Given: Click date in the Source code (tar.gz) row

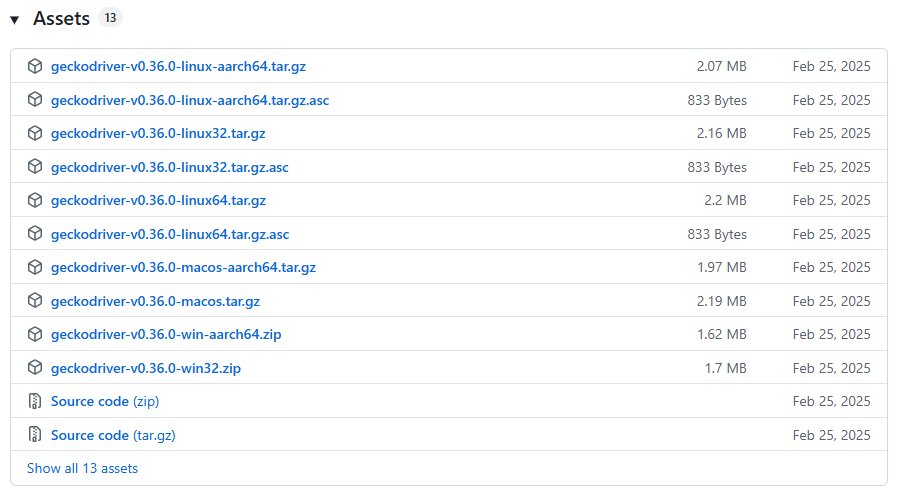Looking at the screenshot, I should tap(831, 435).
